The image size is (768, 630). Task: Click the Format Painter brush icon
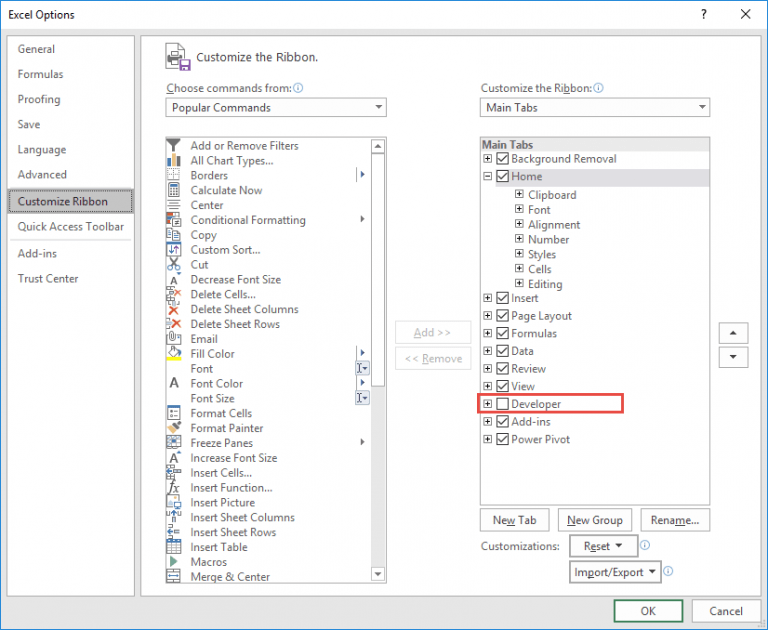coord(173,428)
